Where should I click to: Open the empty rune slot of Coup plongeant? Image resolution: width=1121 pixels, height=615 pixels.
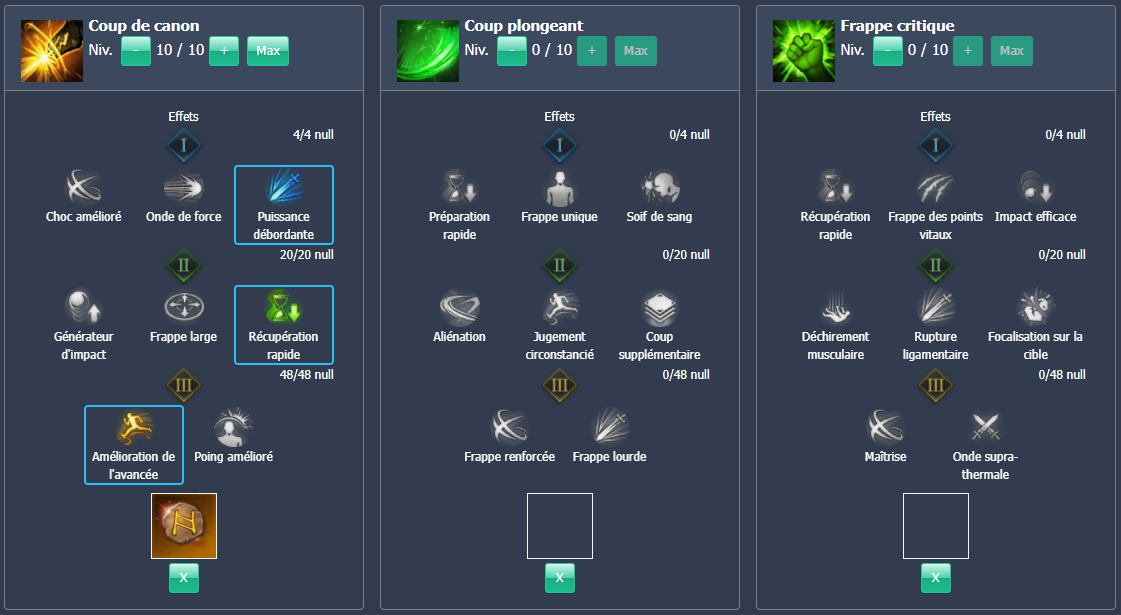tap(559, 526)
